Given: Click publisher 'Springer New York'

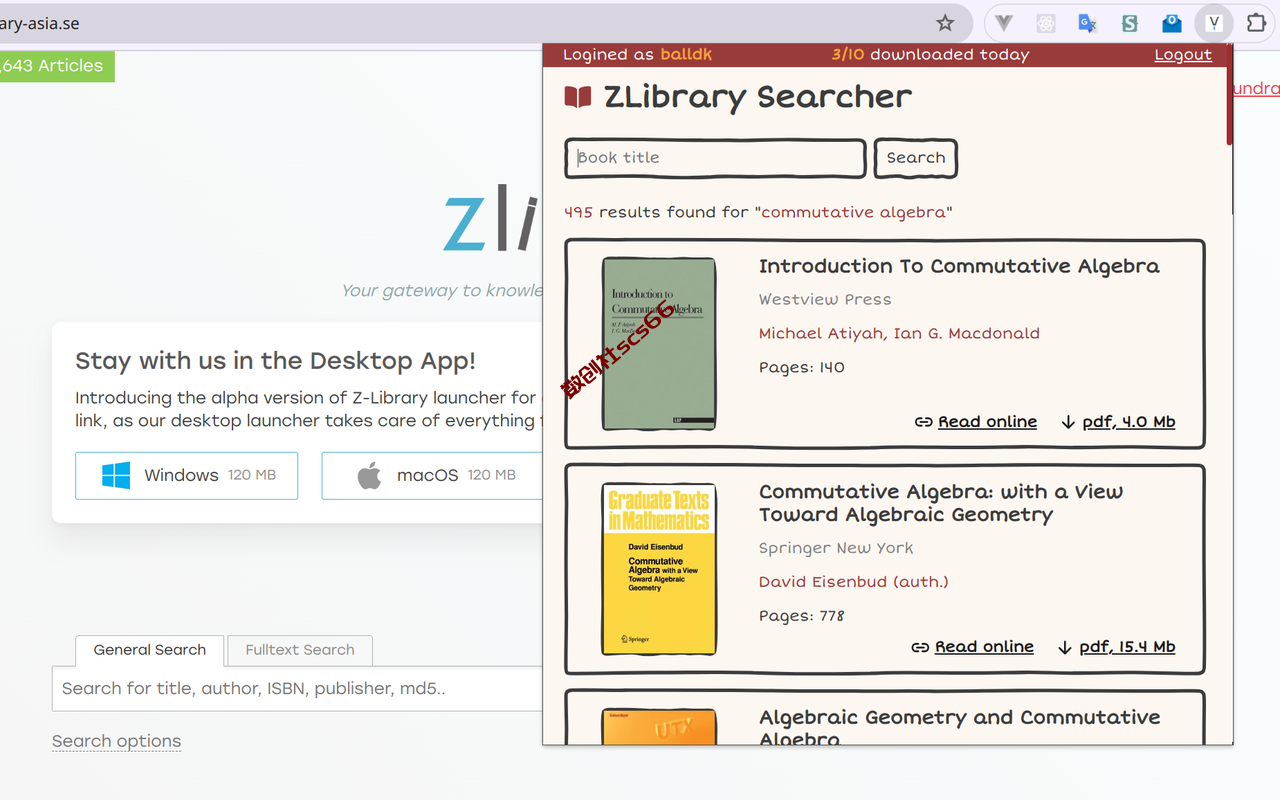Looking at the screenshot, I should (836, 548).
